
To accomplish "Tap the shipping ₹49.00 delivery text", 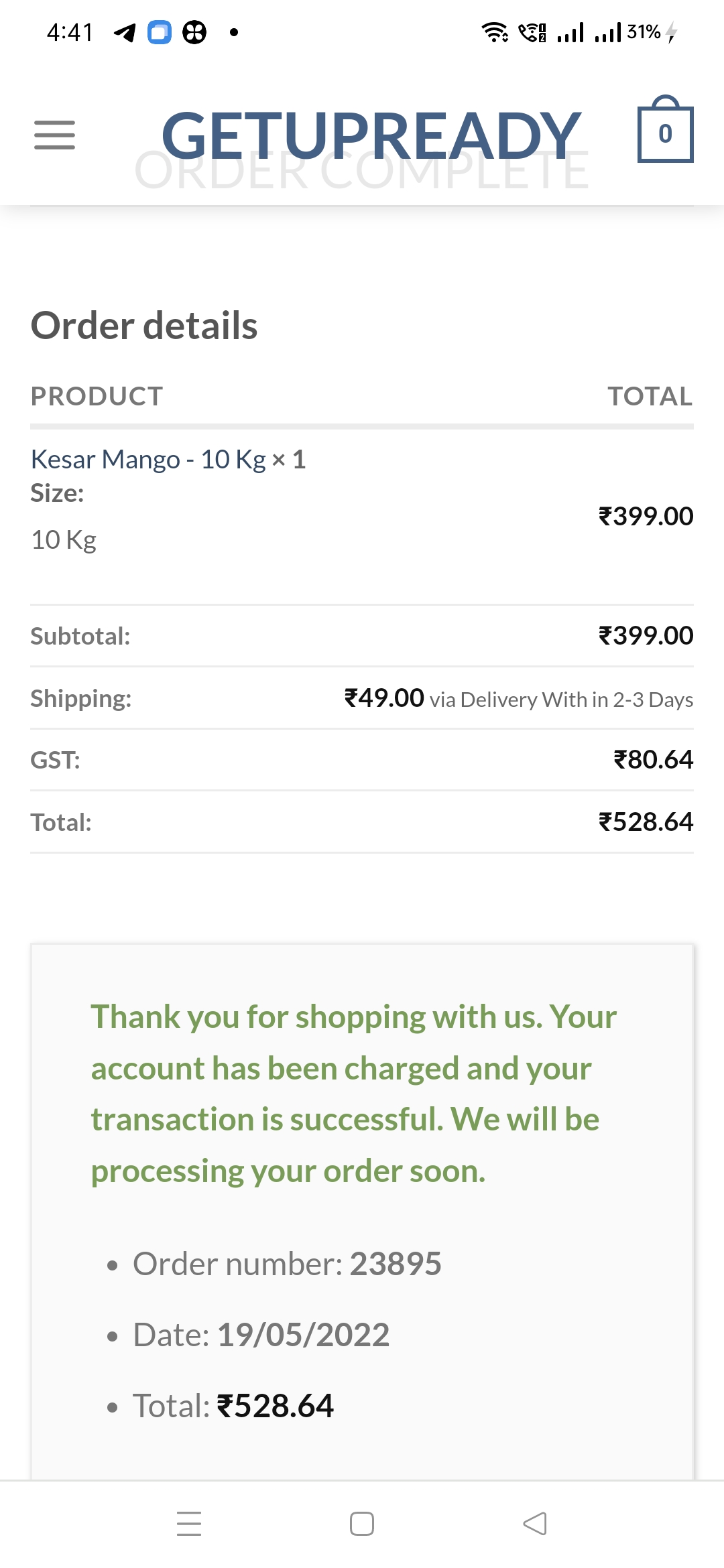I will 518,698.
